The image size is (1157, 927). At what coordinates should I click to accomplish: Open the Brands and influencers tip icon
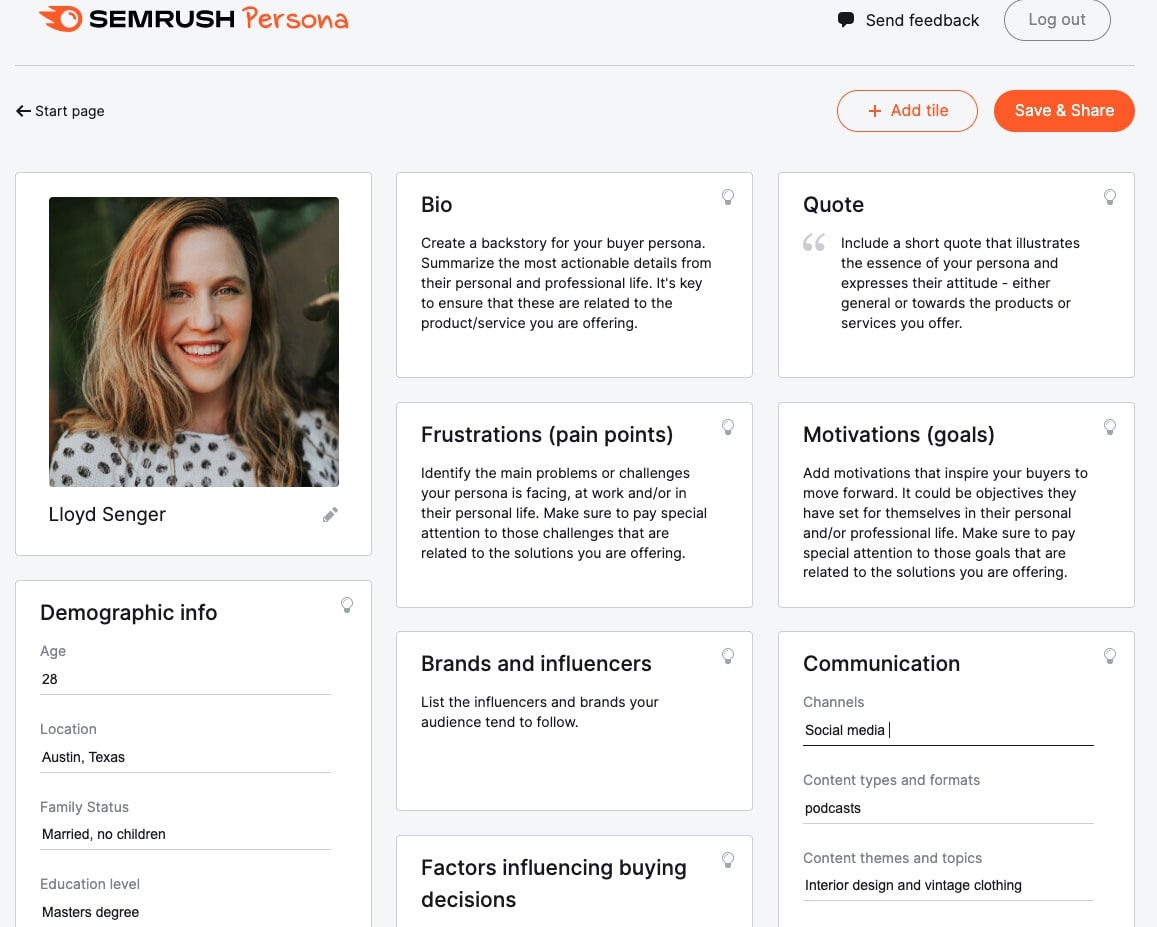728,656
